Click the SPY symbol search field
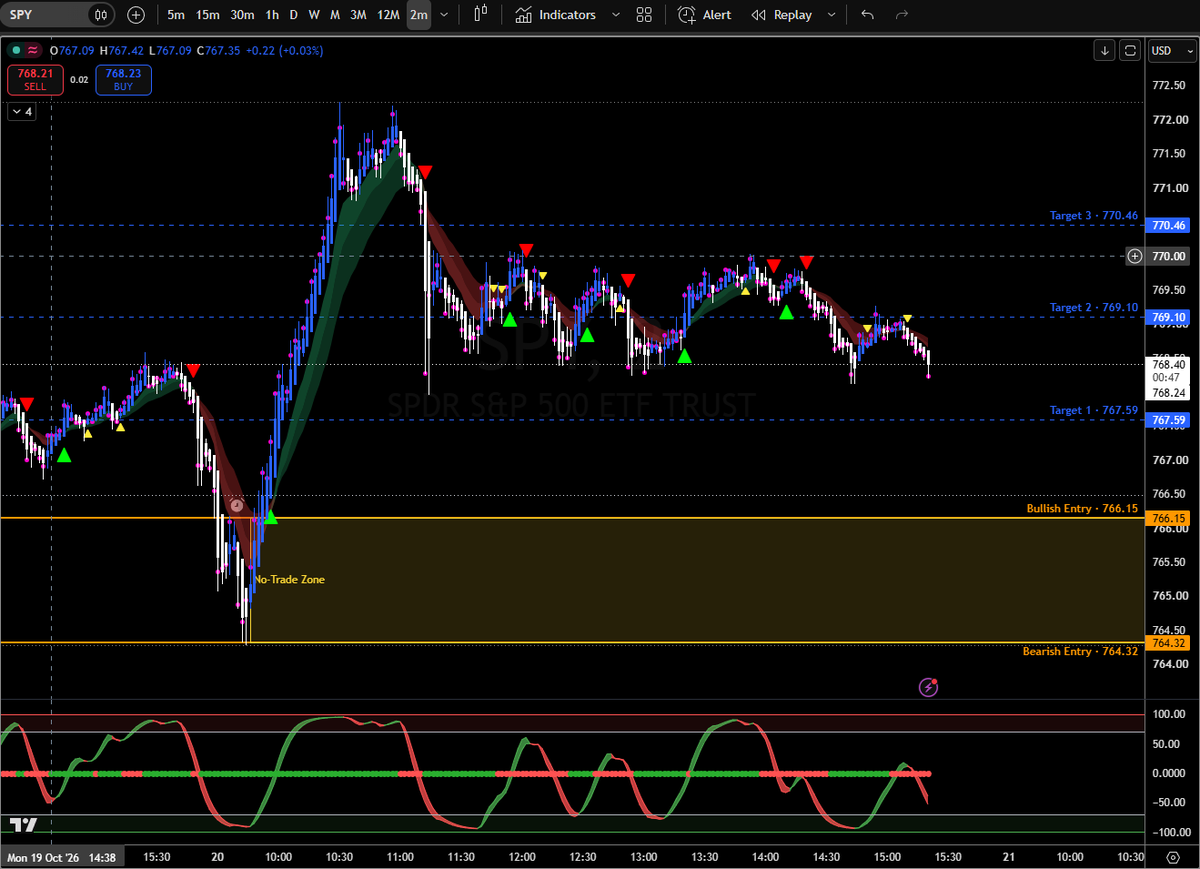This screenshot has width=1200, height=869. (x=45, y=15)
